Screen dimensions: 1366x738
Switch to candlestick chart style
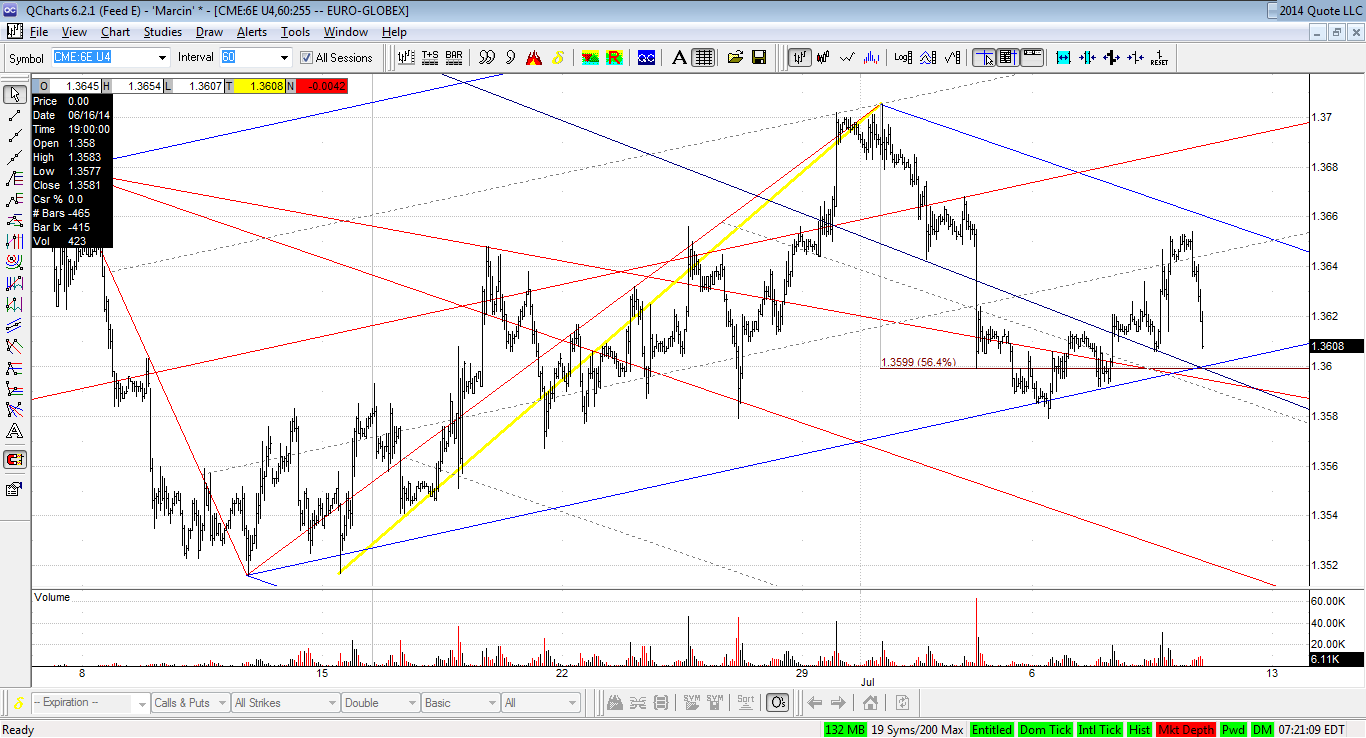(824, 57)
